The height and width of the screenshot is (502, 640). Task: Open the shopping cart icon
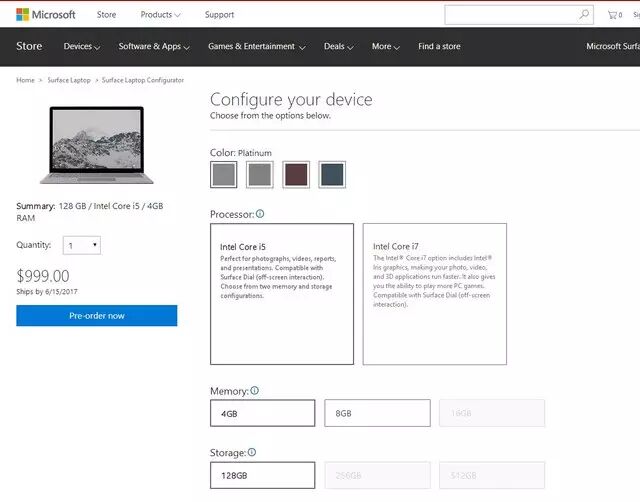point(614,15)
